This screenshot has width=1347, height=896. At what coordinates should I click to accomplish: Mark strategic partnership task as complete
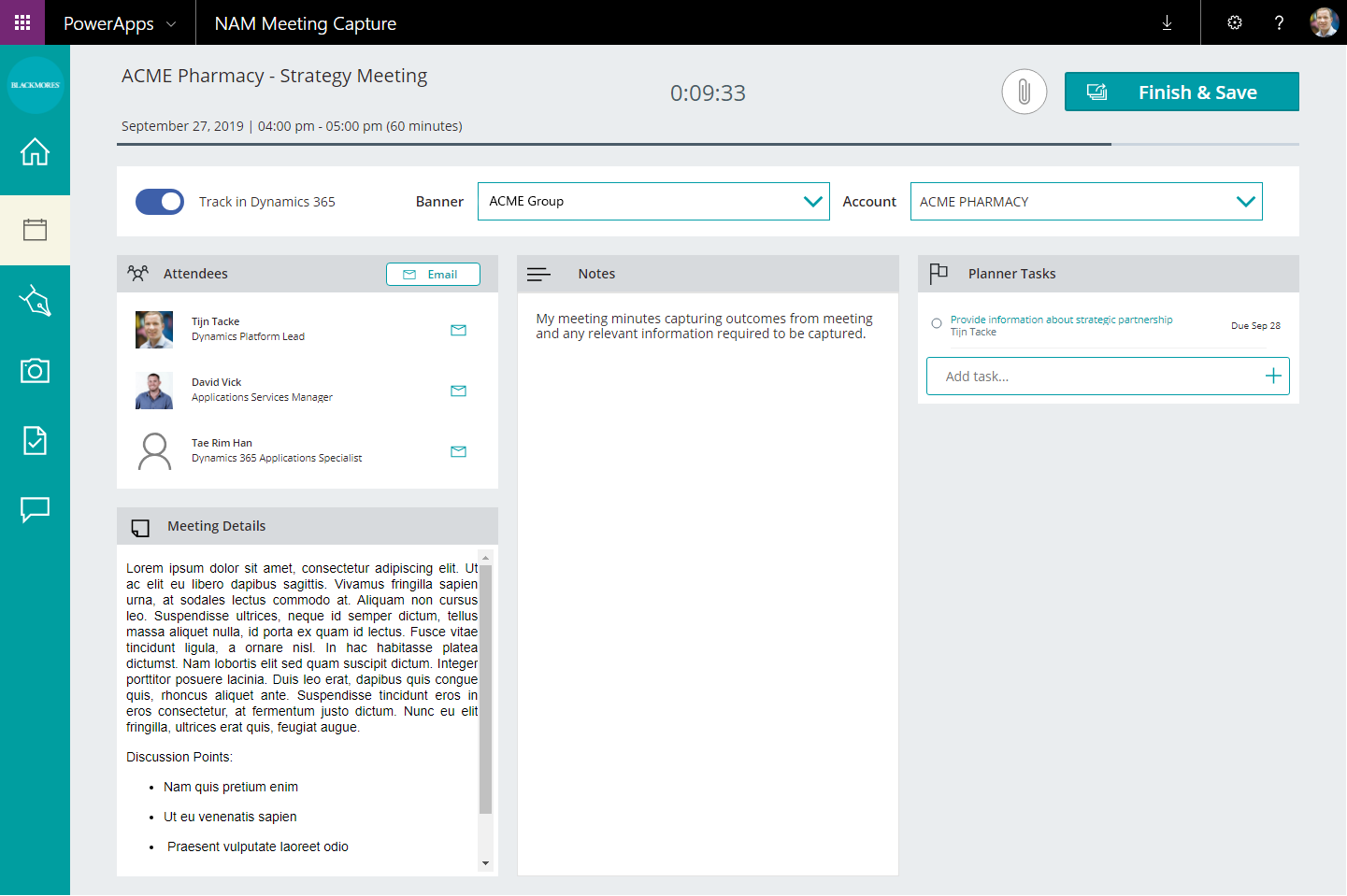point(937,324)
